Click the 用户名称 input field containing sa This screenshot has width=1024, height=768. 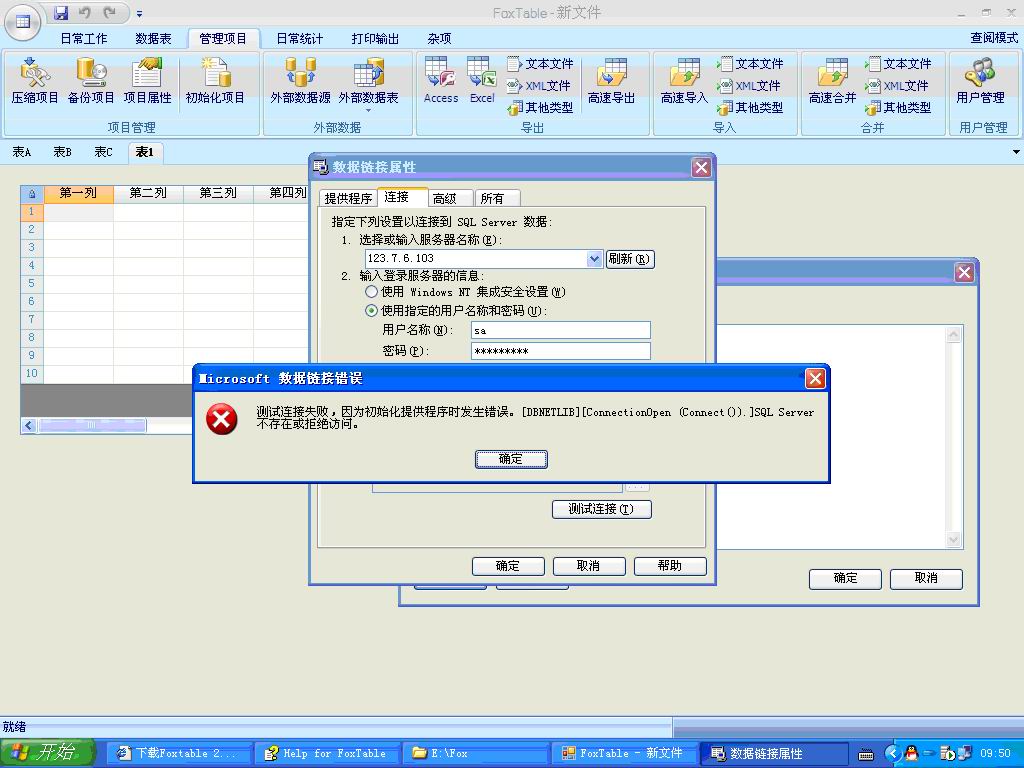pyautogui.click(x=560, y=330)
